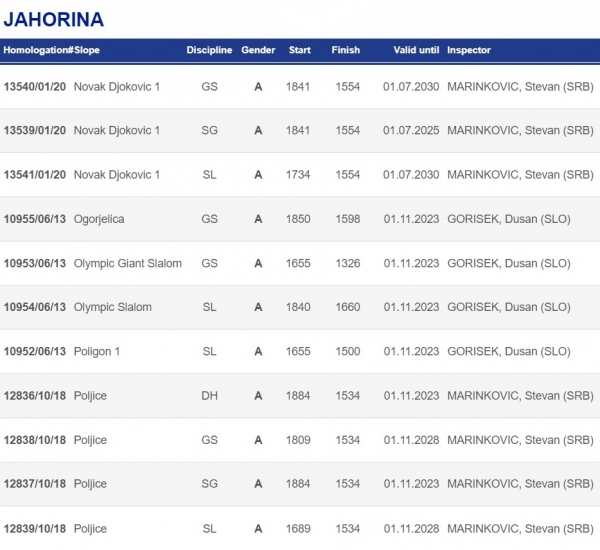Click date 01.11.2028 in row 12838/10/18
The image size is (600, 550).
411,440
